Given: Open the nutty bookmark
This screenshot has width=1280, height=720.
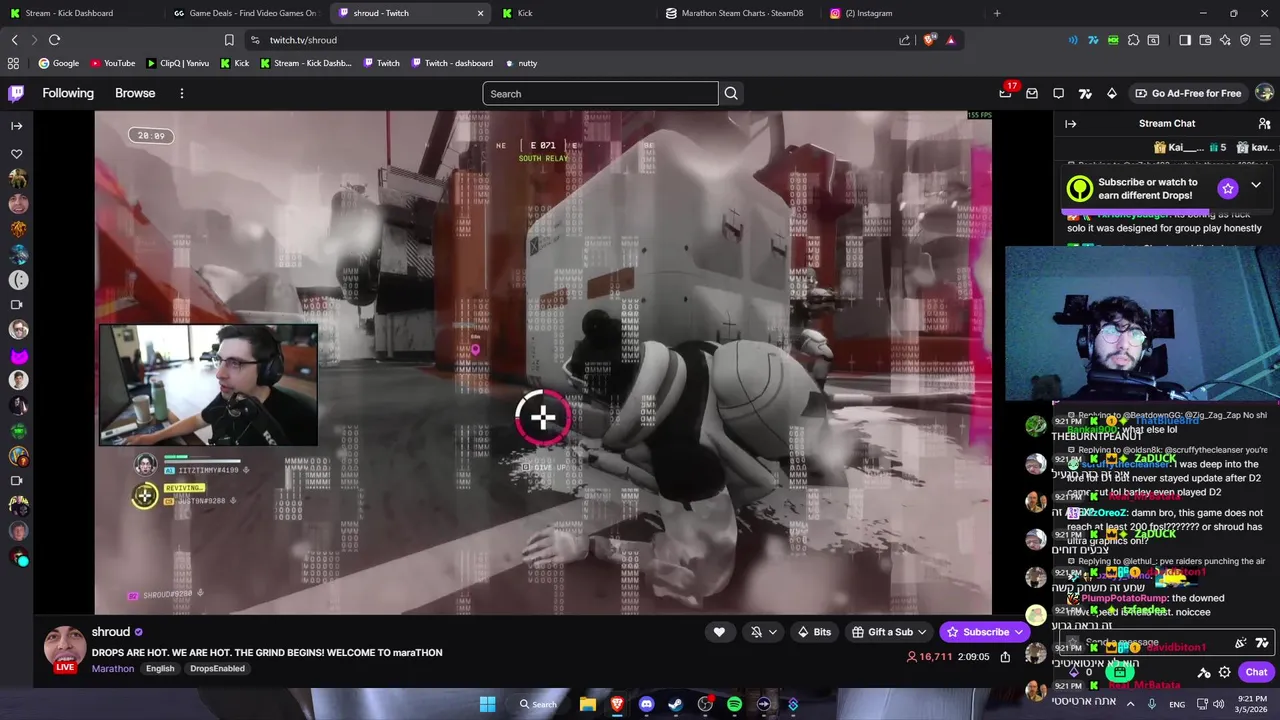Looking at the screenshot, I should (x=521, y=63).
